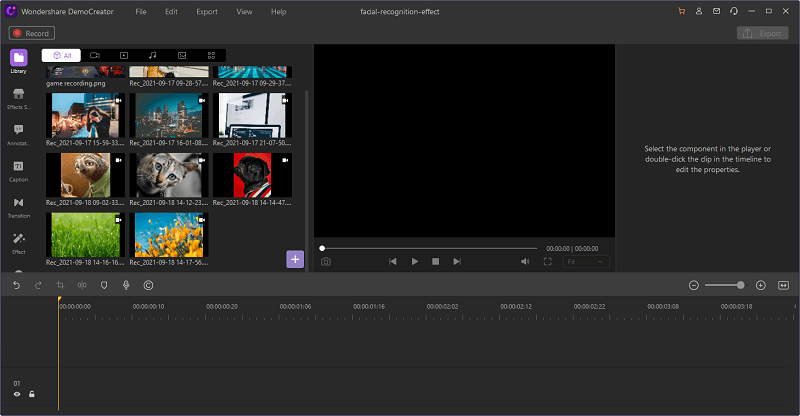Open the user account icon

click(699, 11)
